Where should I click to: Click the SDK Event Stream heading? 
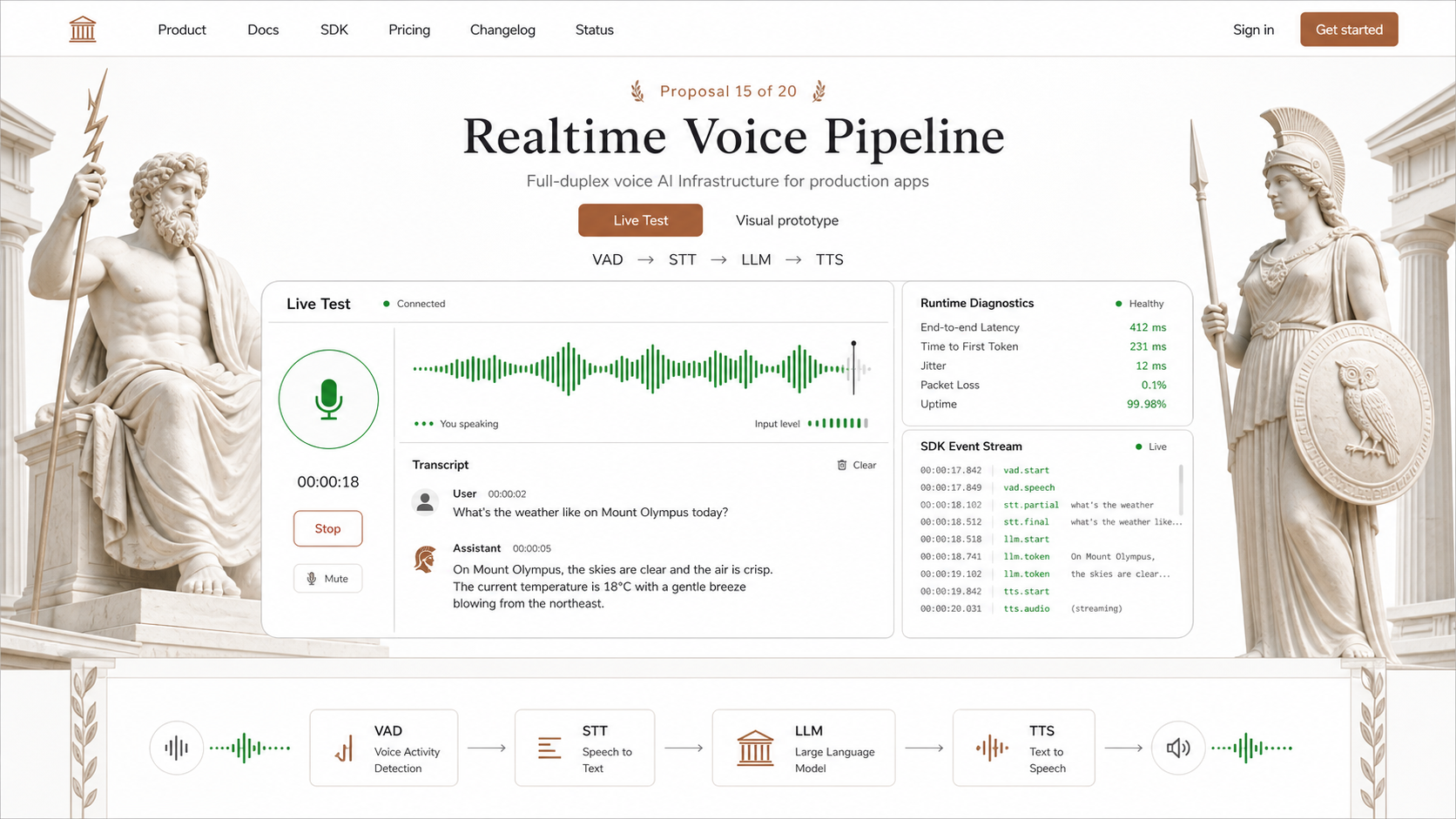(x=971, y=446)
